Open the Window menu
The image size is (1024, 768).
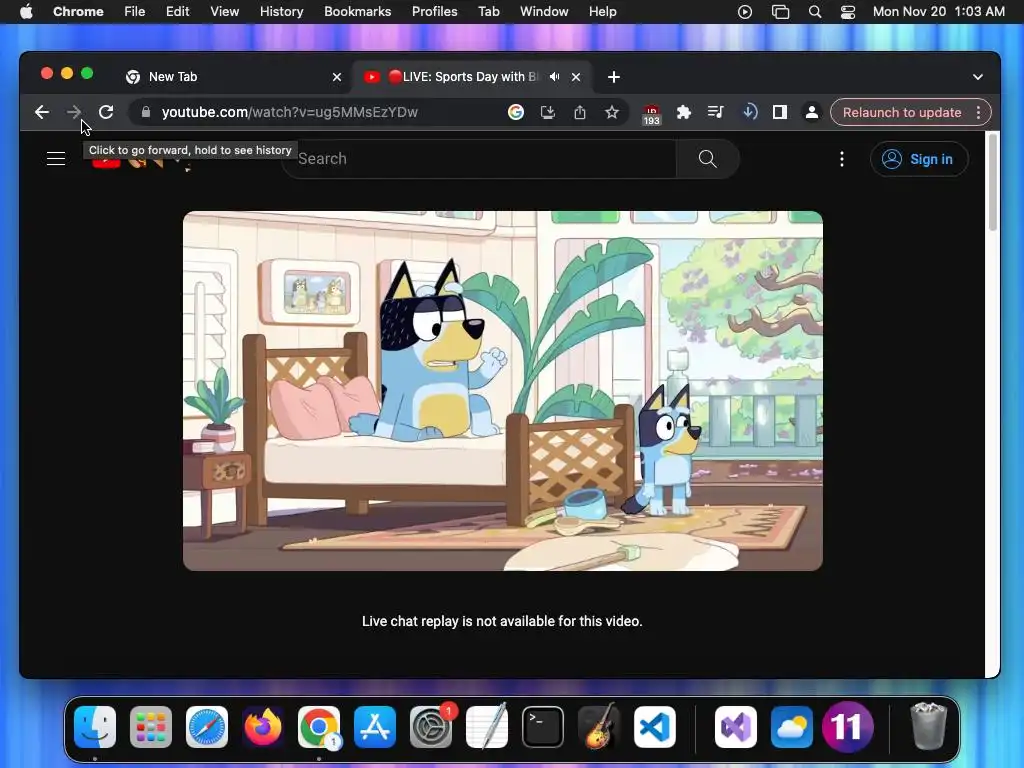544,11
